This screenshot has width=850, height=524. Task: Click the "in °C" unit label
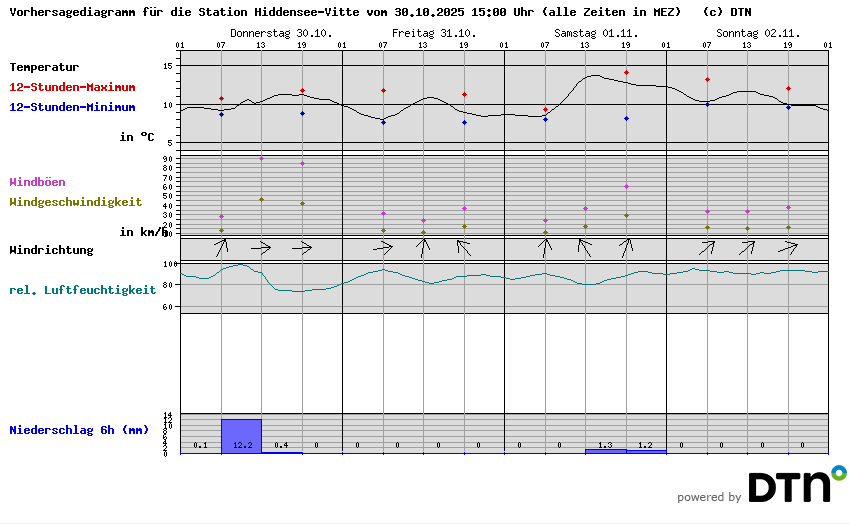tap(137, 137)
